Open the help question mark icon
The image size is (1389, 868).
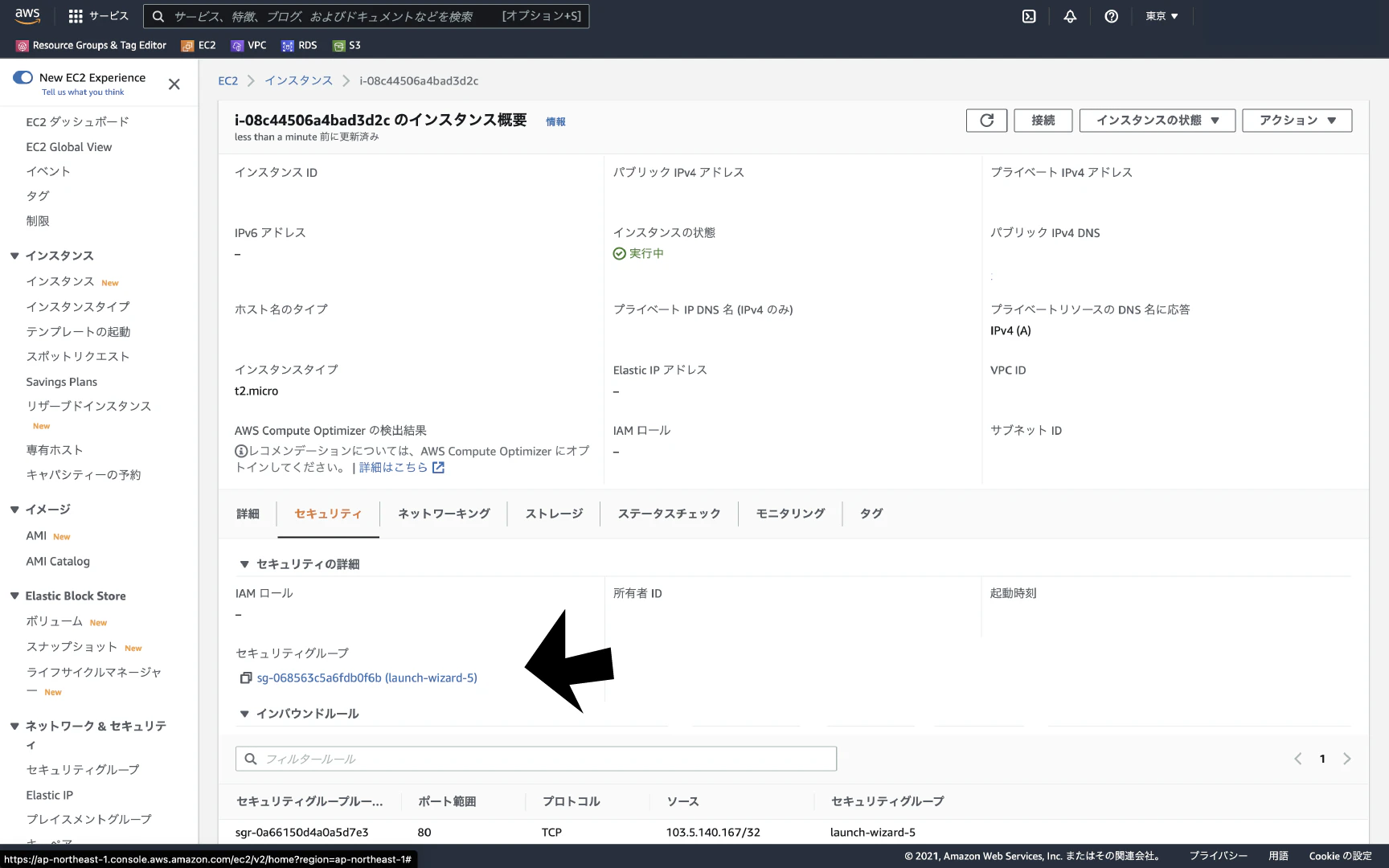click(x=1111, y=16)
